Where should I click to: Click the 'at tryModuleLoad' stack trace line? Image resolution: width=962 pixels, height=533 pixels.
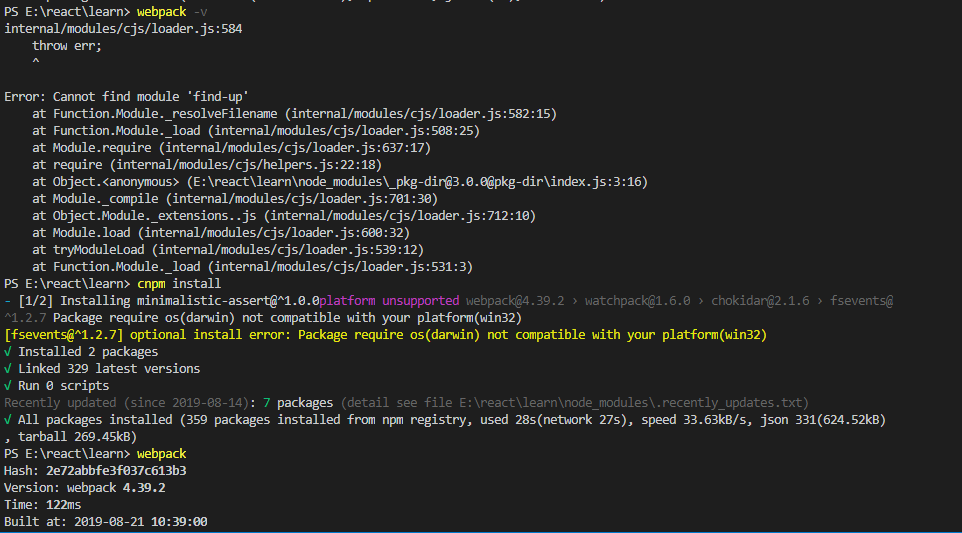228,250
